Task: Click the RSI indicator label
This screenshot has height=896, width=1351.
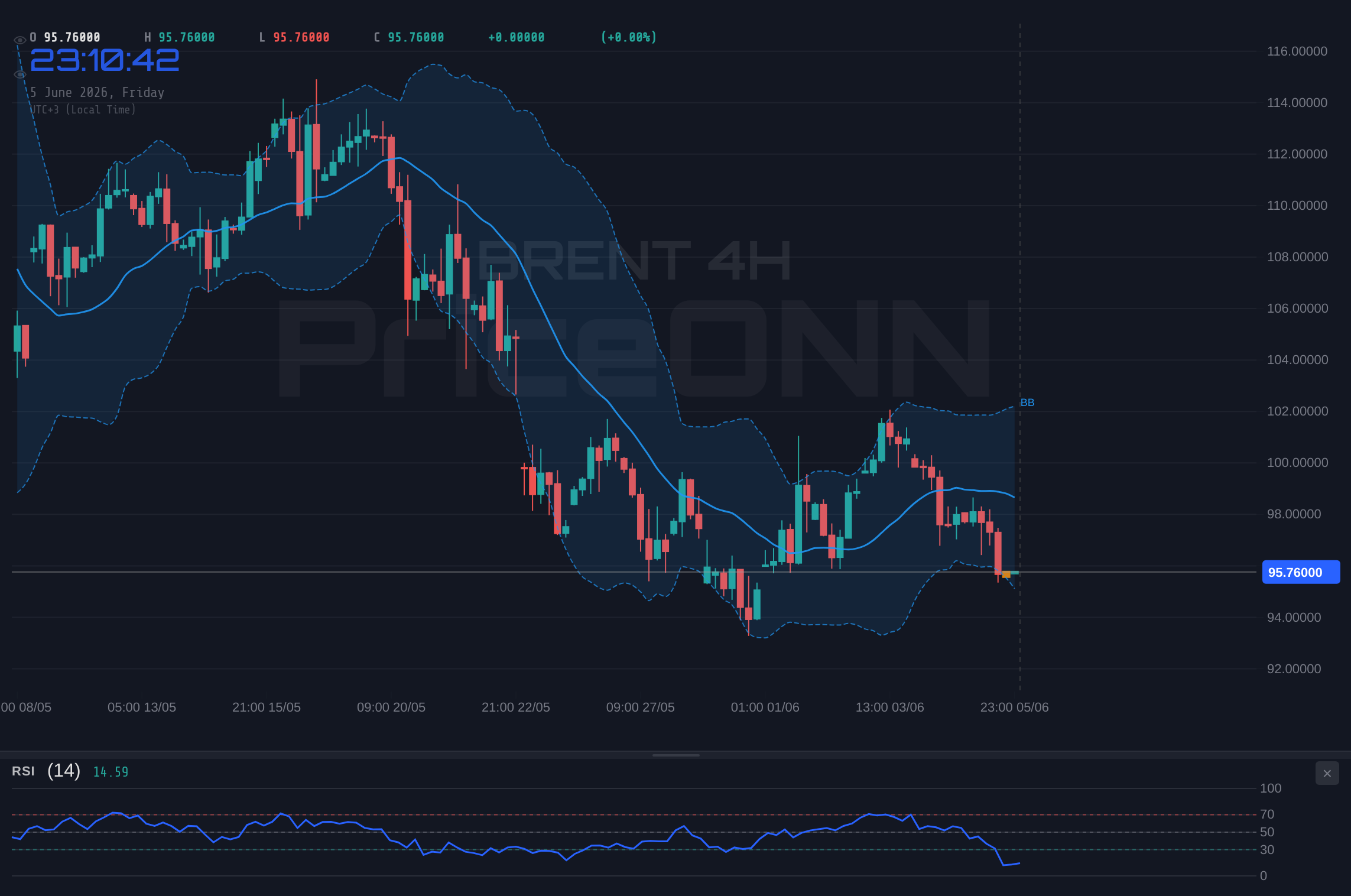Action: coord(23,771)
